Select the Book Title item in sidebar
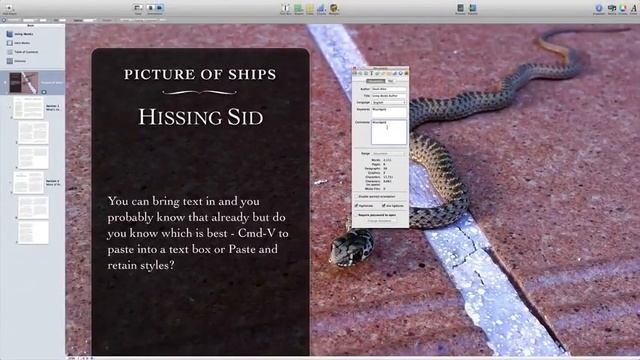Viewport: 640px width, 360px height. click(x=20, y=34)
